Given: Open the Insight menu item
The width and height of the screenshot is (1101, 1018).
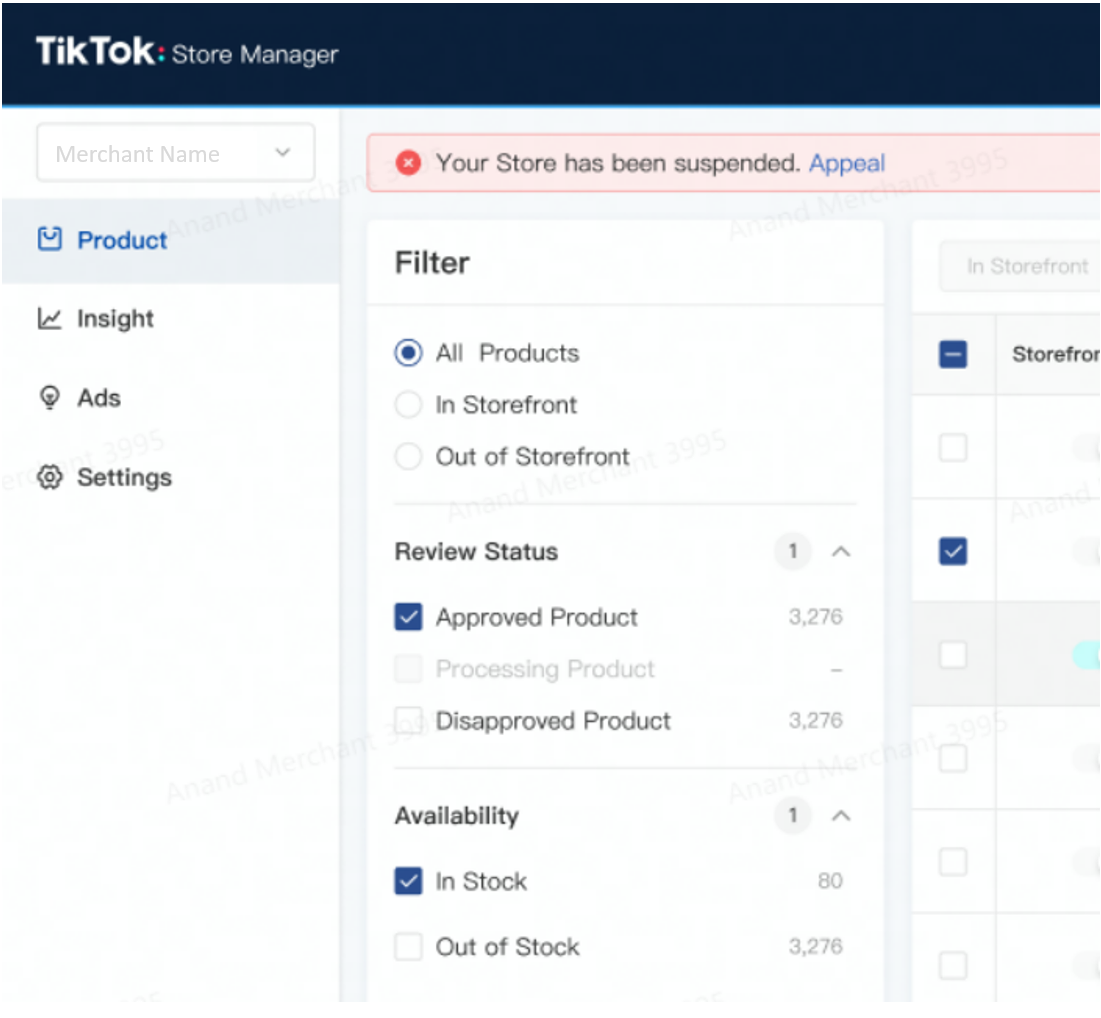Looking at the screenshot, I should (x=115, y=319).
